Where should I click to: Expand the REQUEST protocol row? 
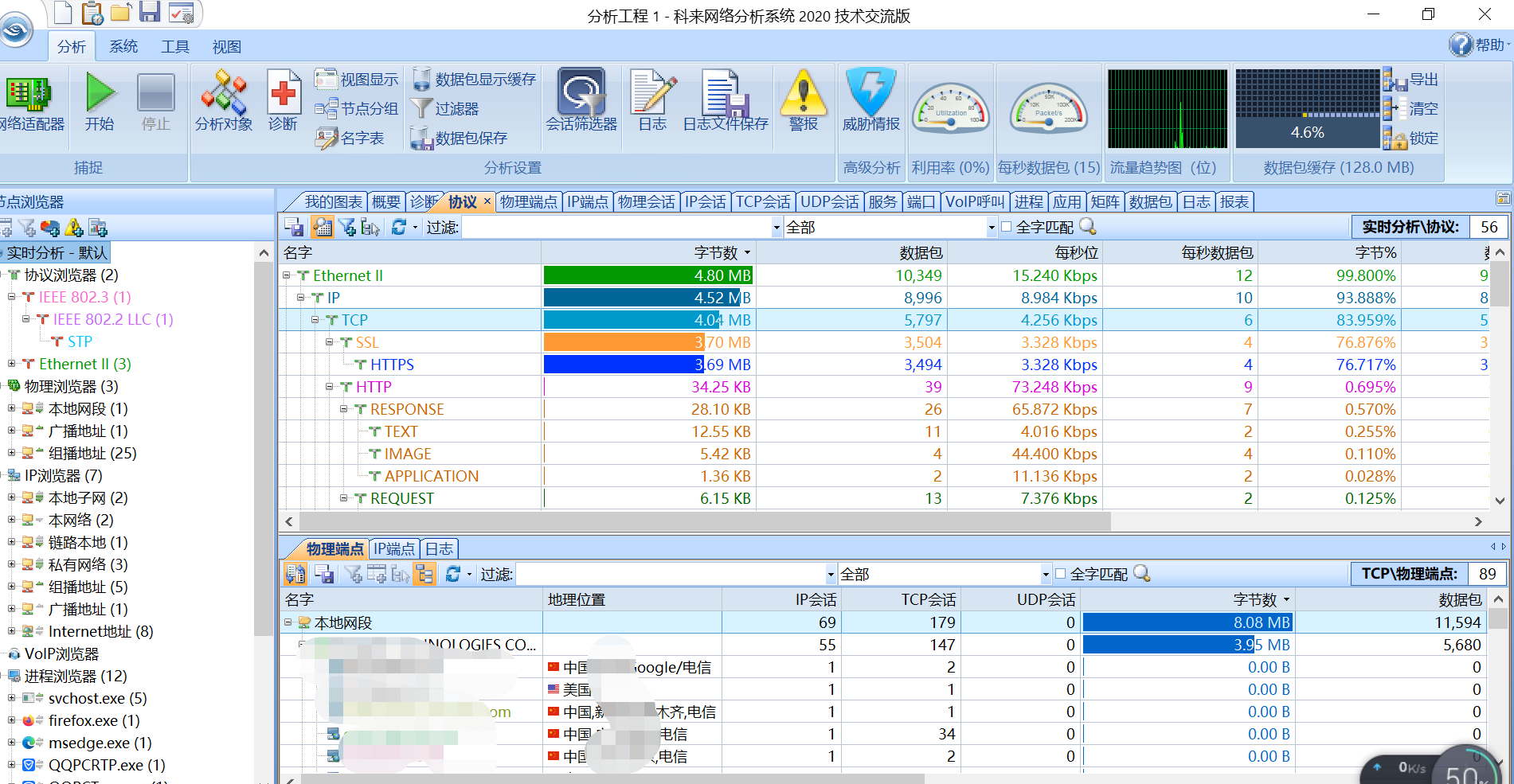click(344, 498)
